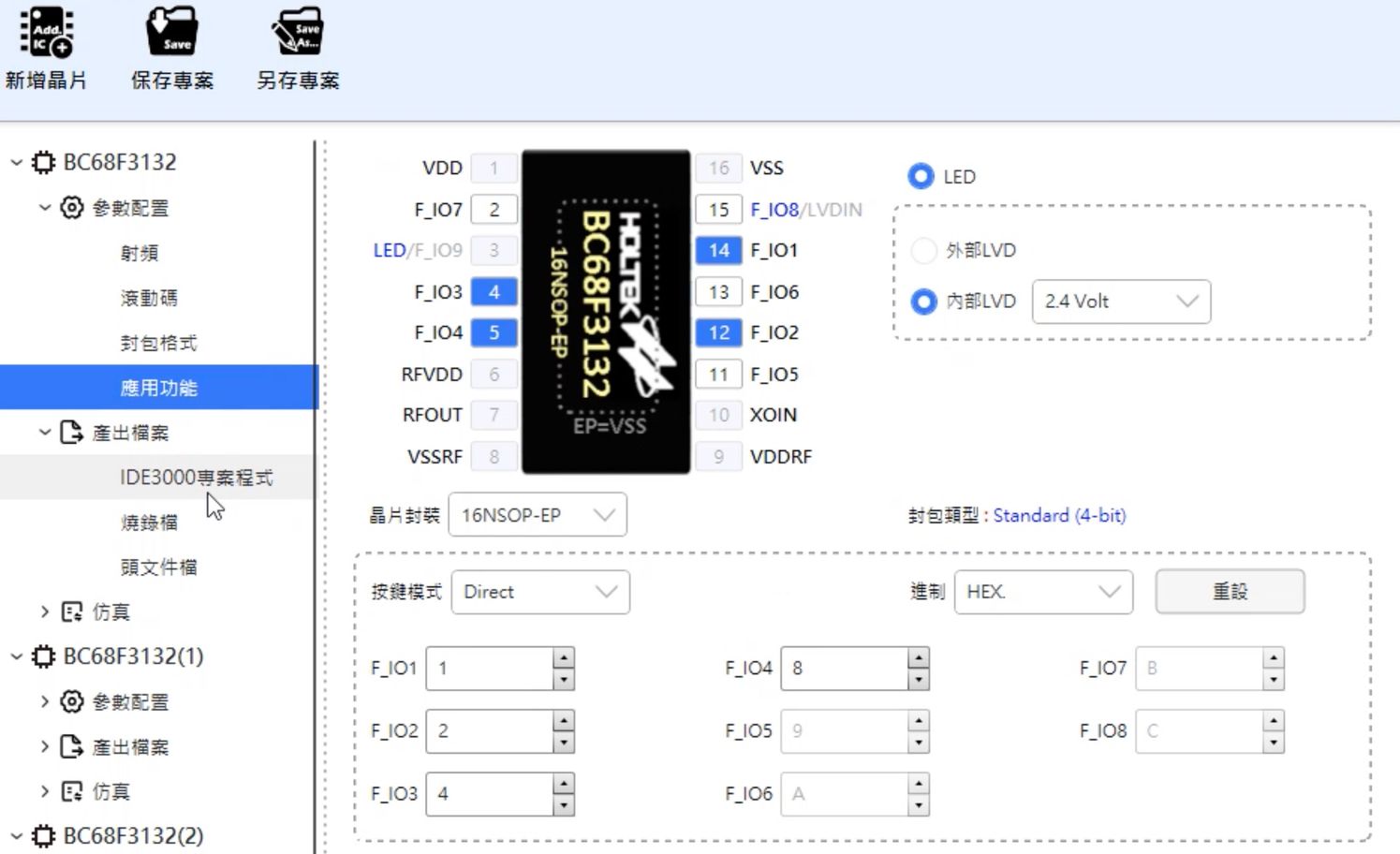
Task: Select the 應用功能 tree item
Action: (159, 387)
